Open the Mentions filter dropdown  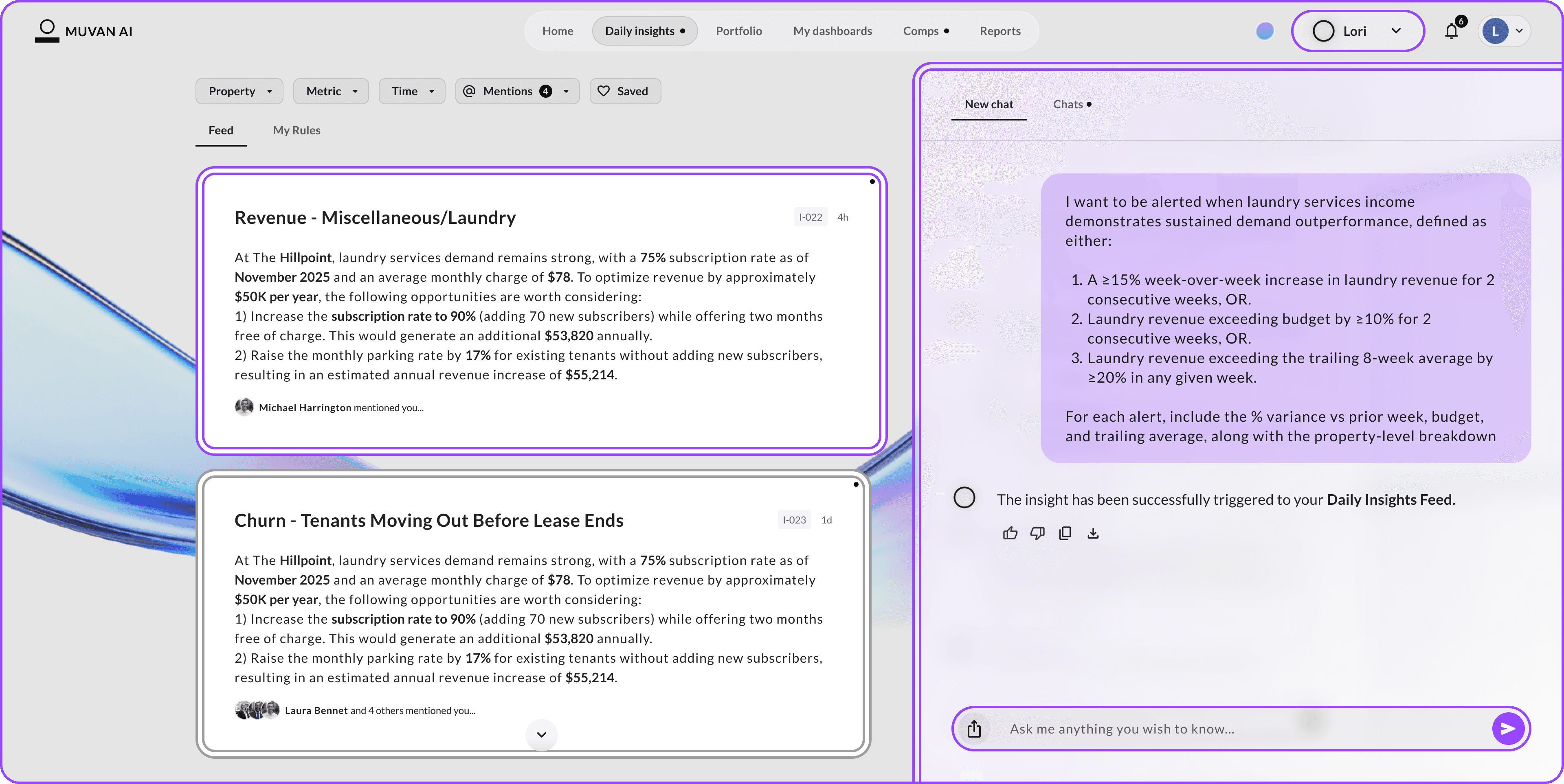(x=517, y=91)
